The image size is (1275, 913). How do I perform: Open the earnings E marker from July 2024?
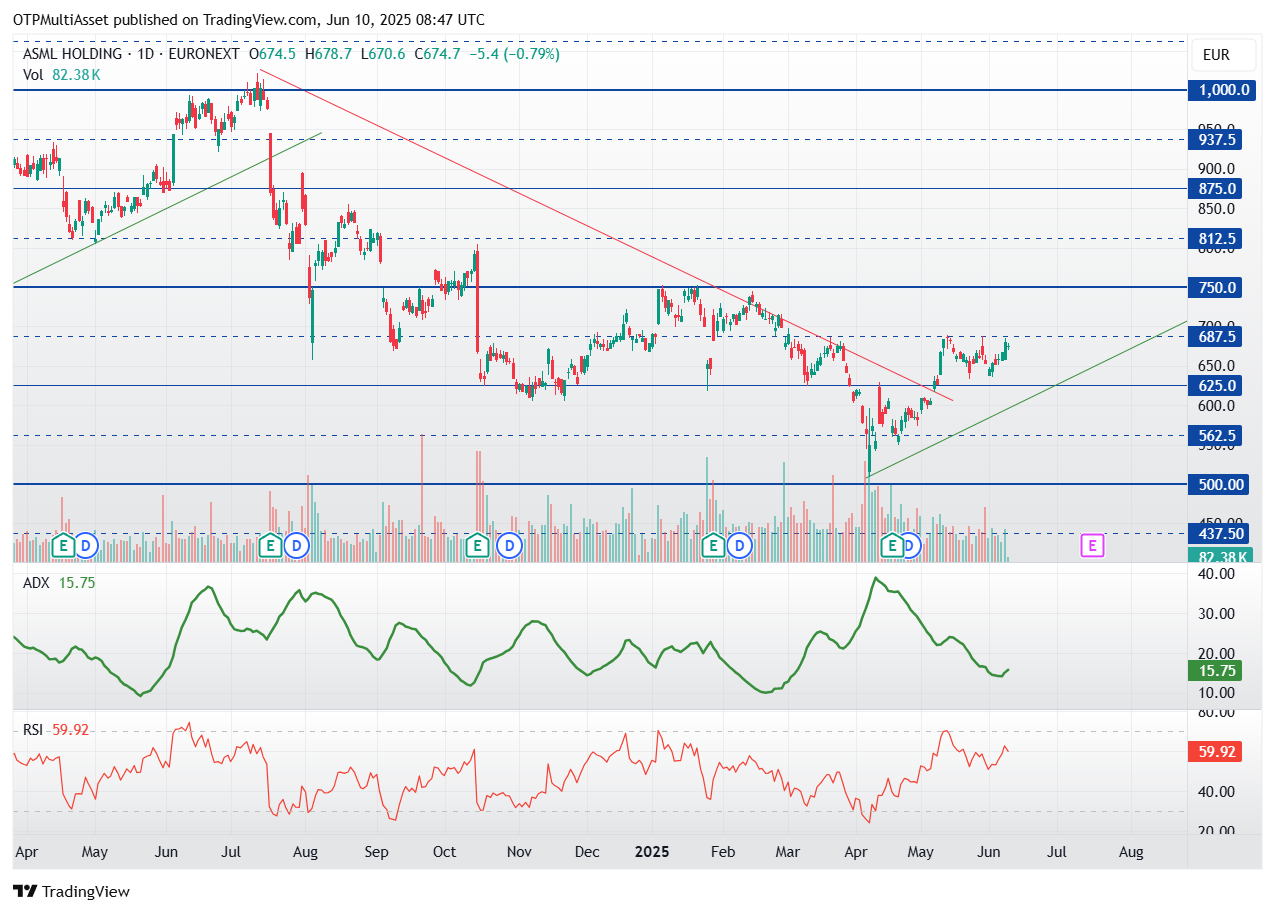(269, 545)
